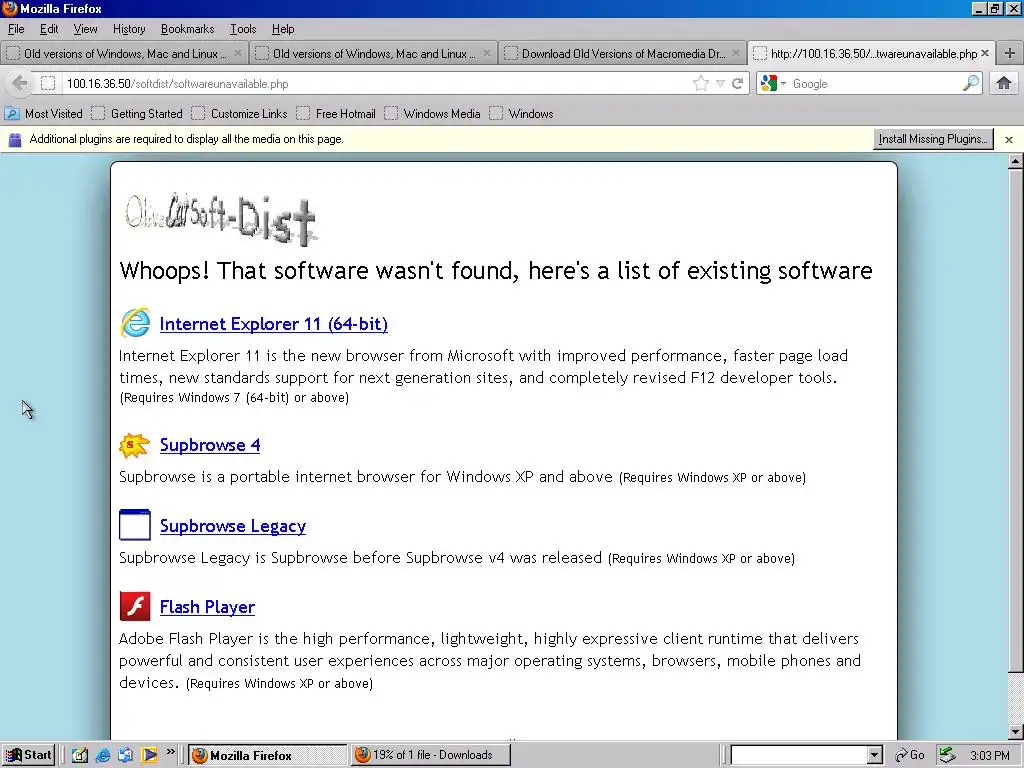Click the Windows Media bookmark
This screenshot has width=1024, height=768.
pyautogui.click(x=432, y=114)
